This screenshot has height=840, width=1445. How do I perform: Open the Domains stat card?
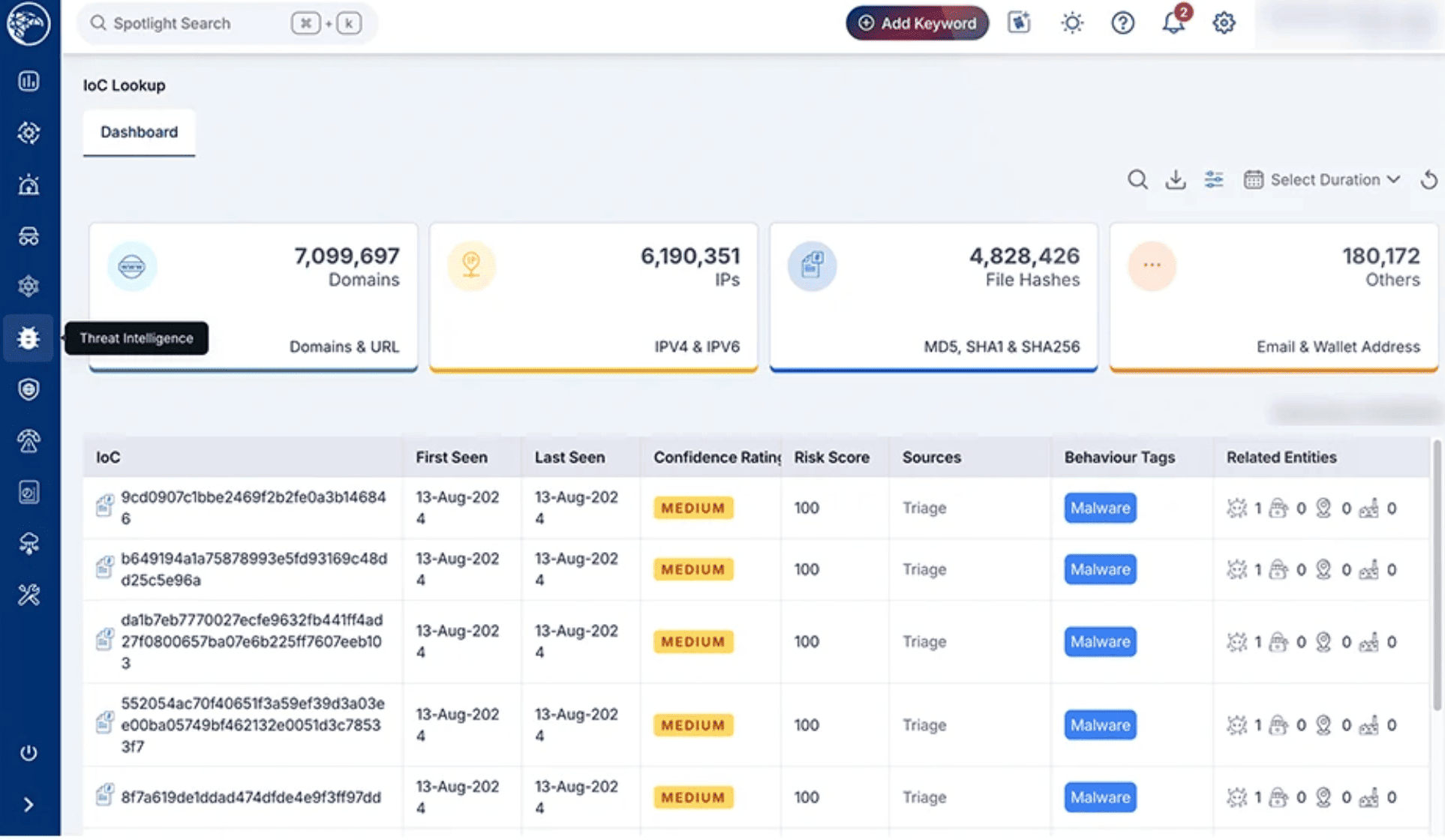tap(254, 297)
